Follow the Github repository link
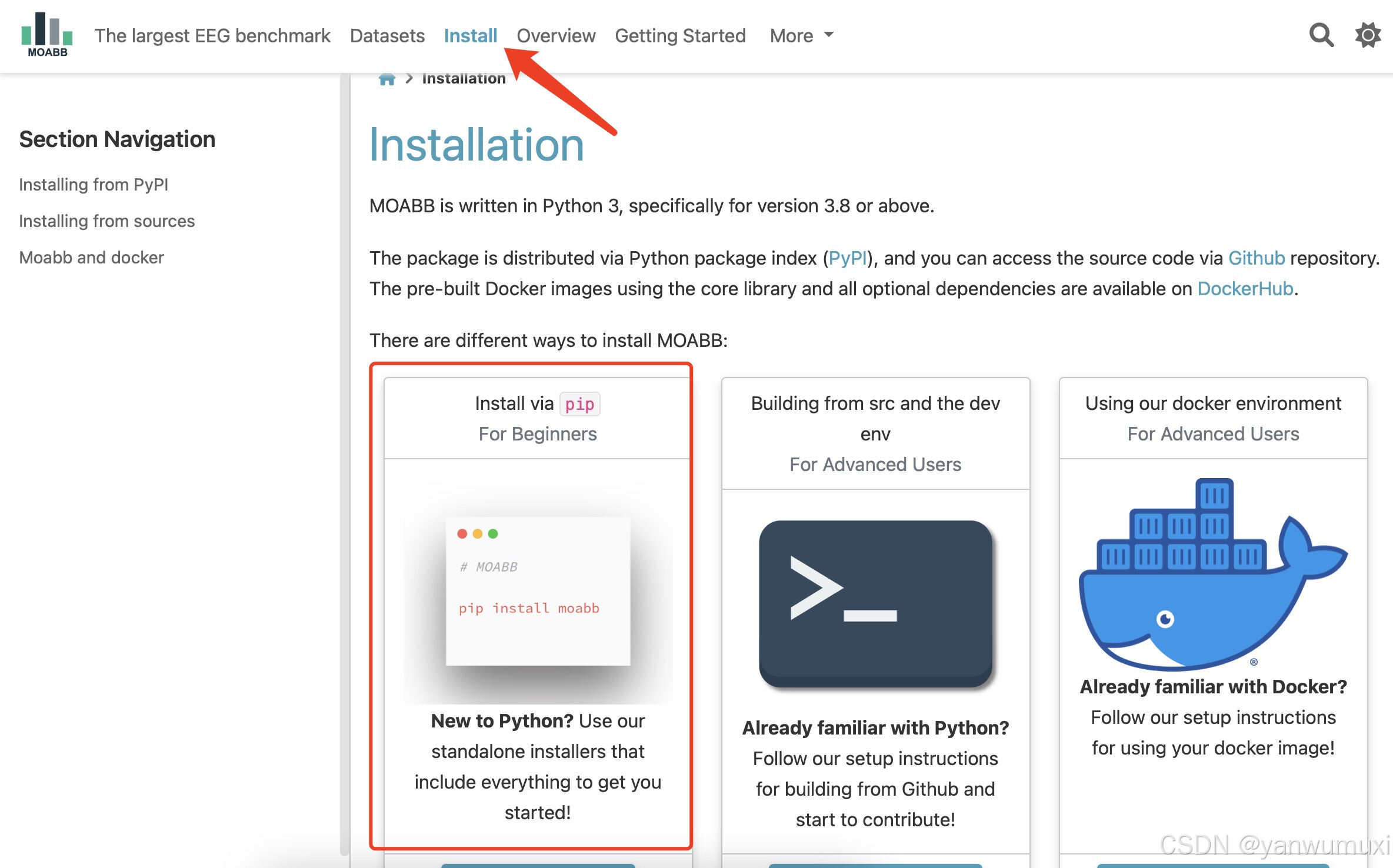This screenshot has height=868, width=1393. coord(1257,258)
